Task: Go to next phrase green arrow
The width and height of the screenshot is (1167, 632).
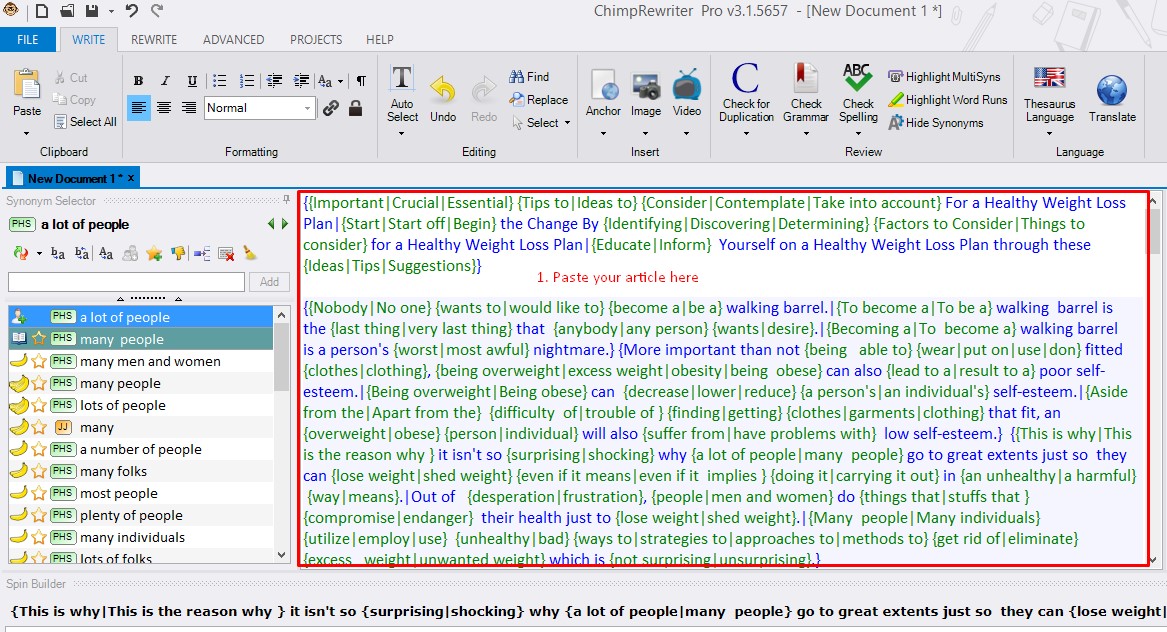Action: coord(284,223)
